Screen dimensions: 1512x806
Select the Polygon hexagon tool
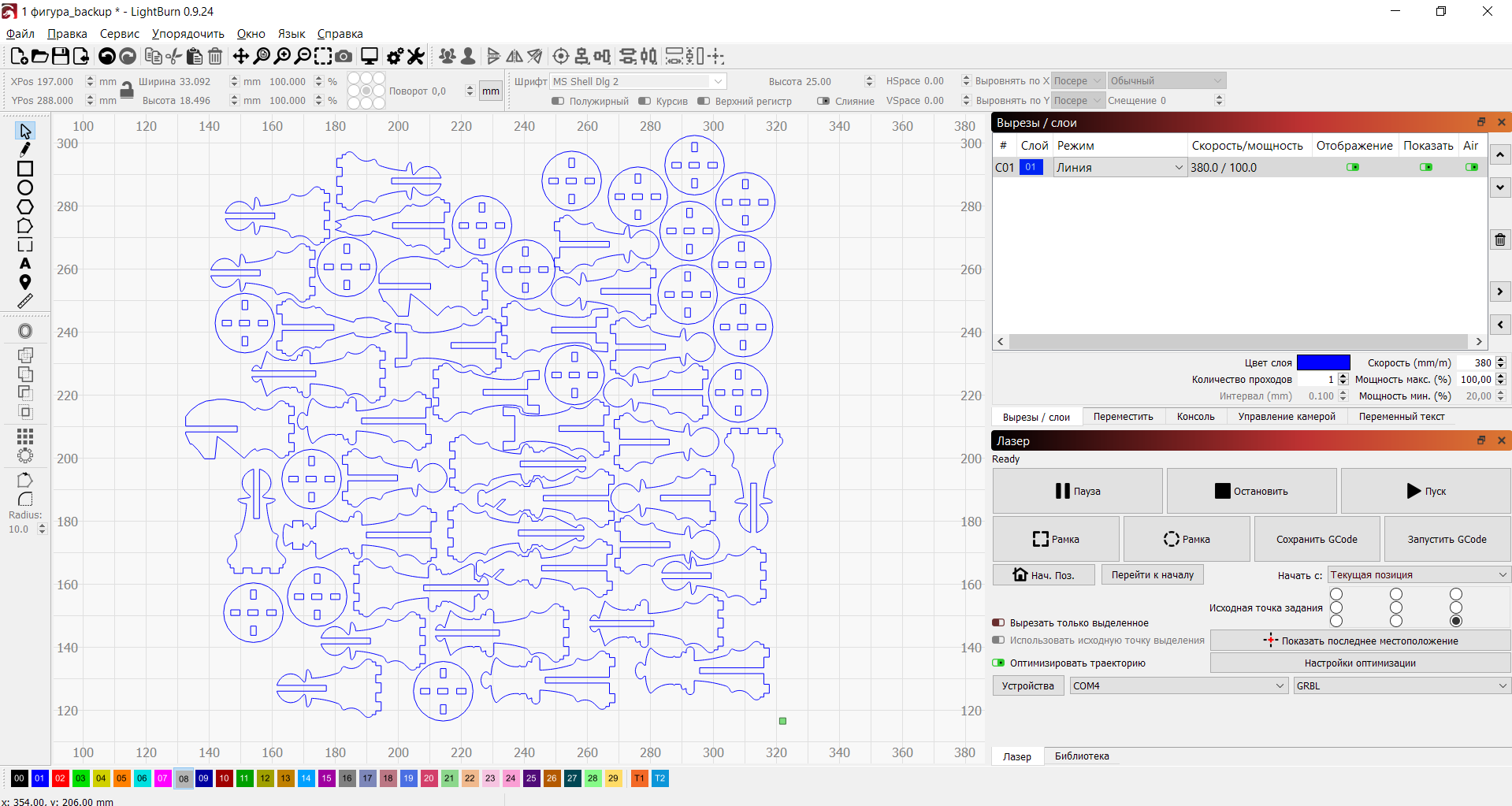25,206
